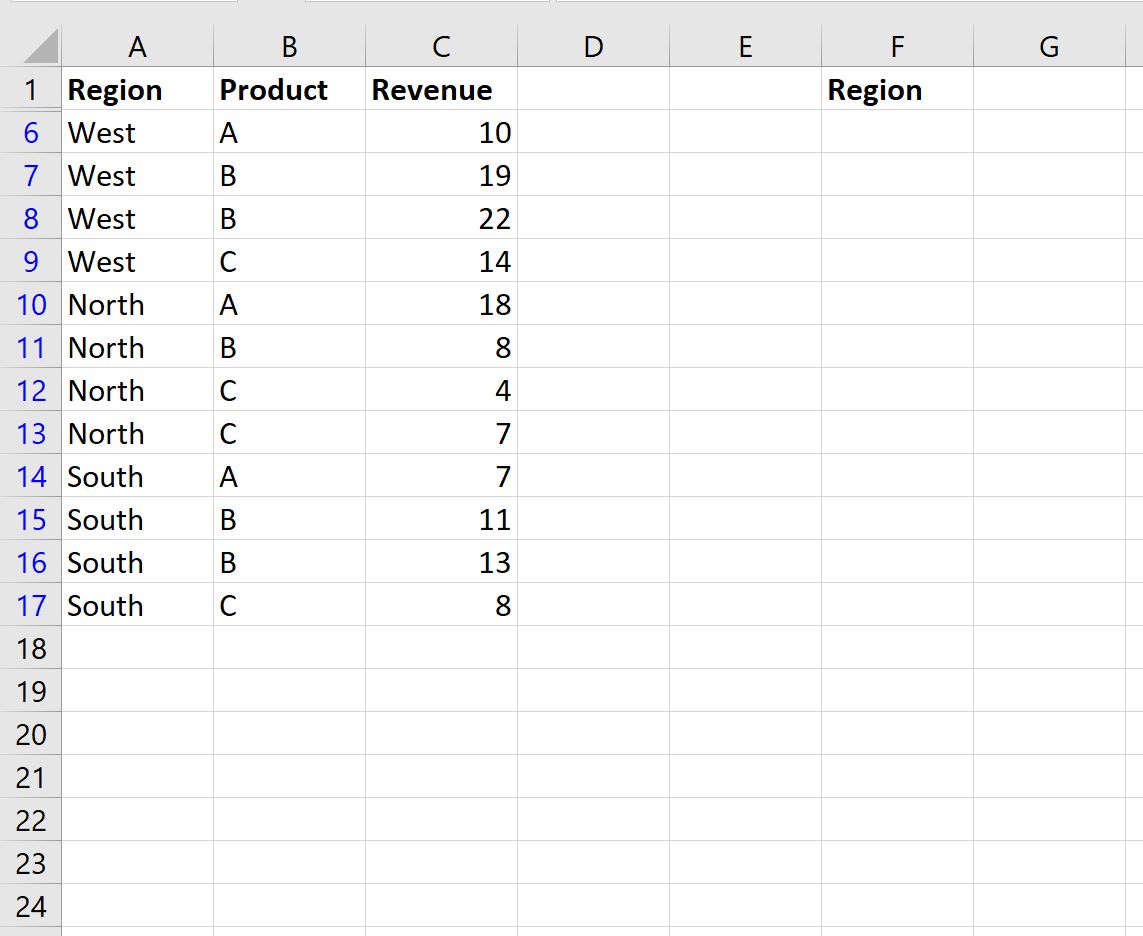Image resolution: width=1143 pixels, height=936 pixels.
Task: Select revenue value 19
Action: 441,175
